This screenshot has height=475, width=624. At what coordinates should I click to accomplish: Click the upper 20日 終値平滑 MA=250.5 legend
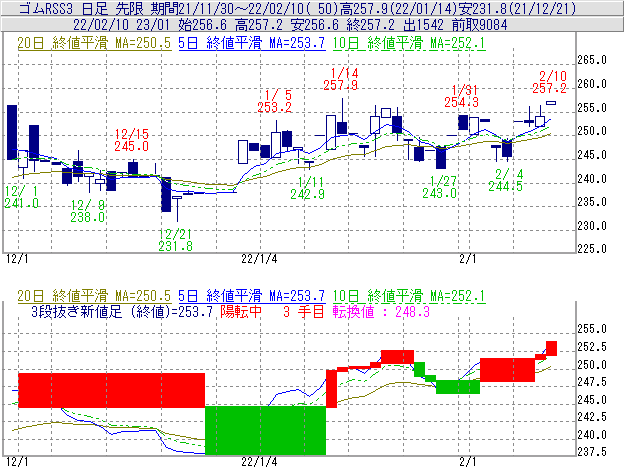pos(94,43)
